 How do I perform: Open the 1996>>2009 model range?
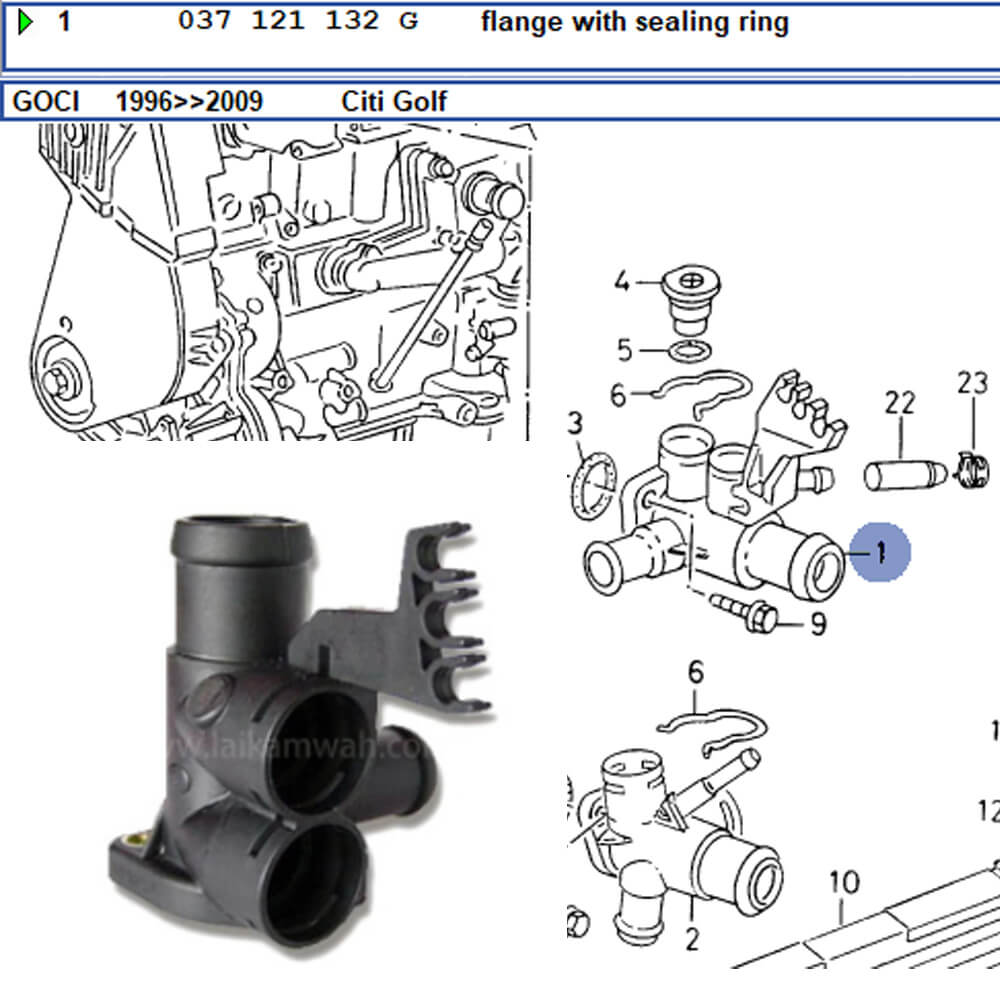tap(190, 100)
